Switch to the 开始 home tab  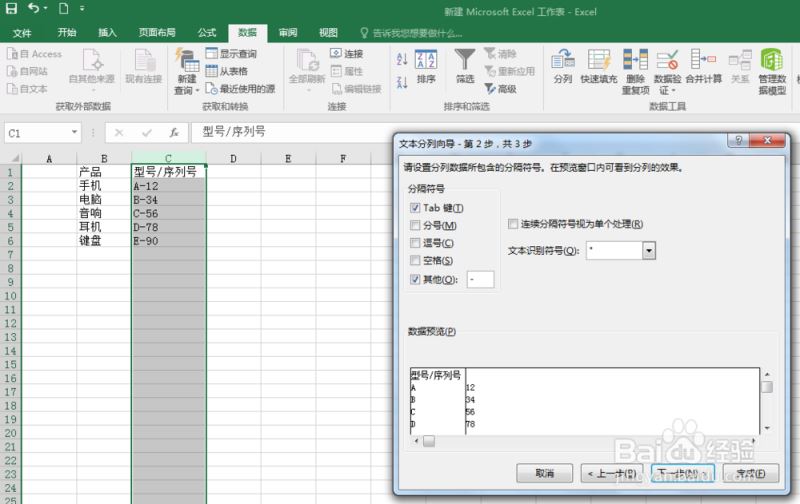pos(67,33)
